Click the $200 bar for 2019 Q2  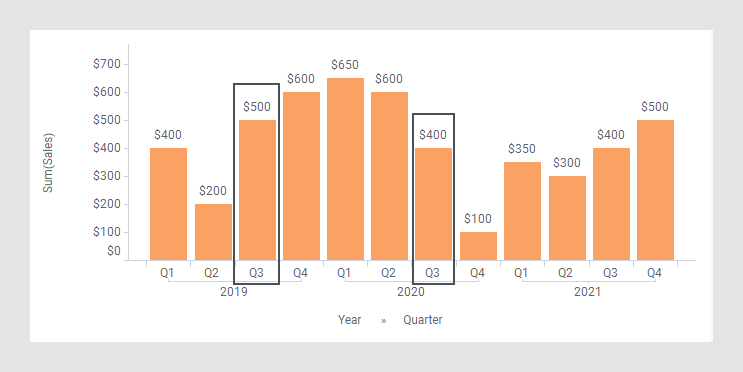(213, 232)
